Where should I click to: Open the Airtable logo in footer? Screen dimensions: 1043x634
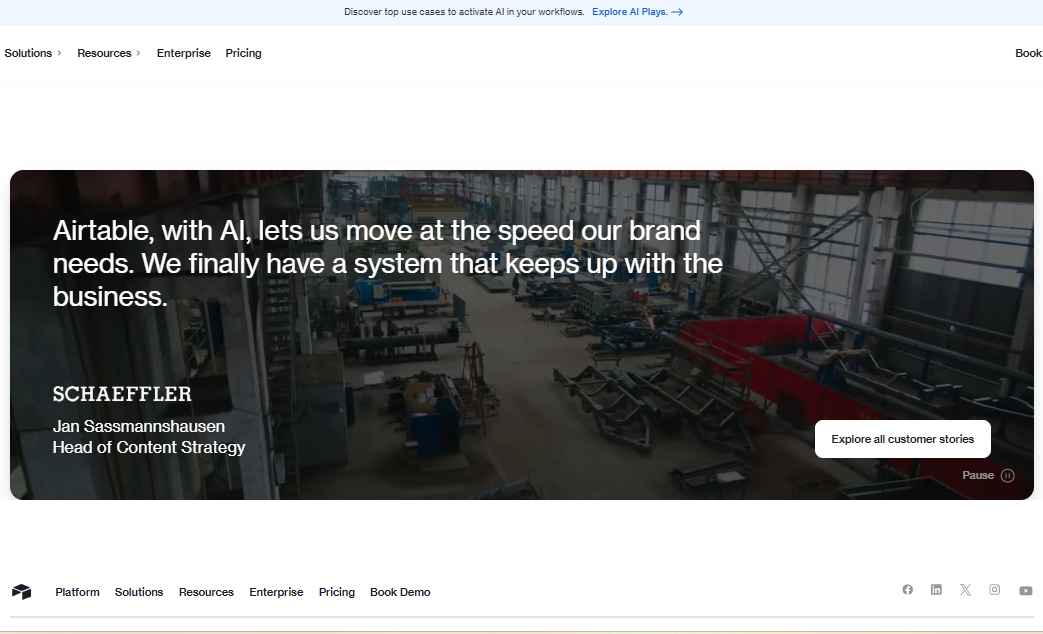point(21,591)
